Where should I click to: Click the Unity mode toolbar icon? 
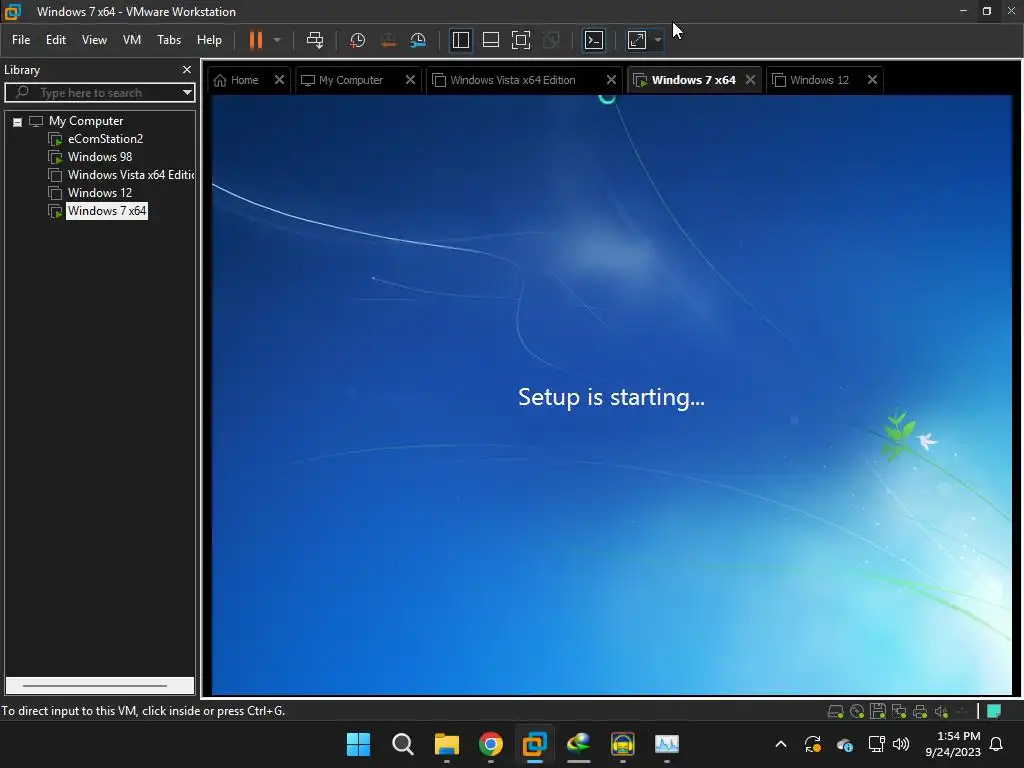click(x=551, y=40)
